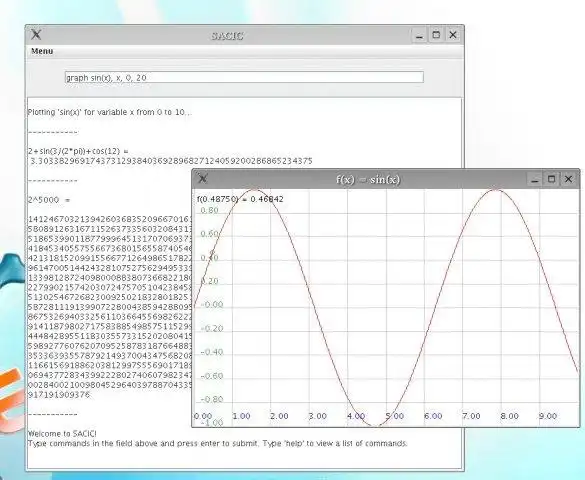Click the X icon in SACIC title bar
Screen dimensions: 585x480
tap(36, 35)
